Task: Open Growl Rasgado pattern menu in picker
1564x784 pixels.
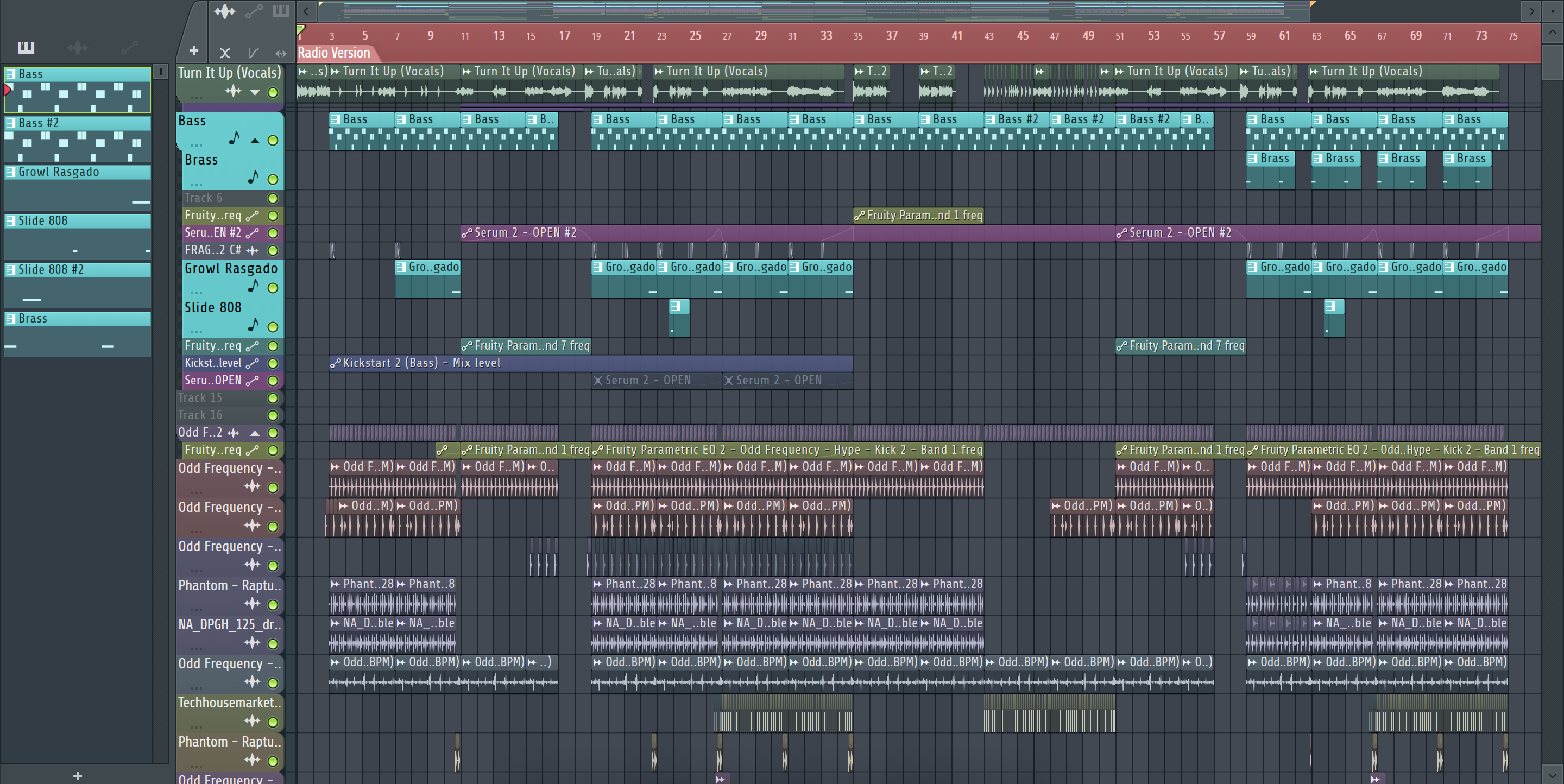Action: (x=10, y=172)
